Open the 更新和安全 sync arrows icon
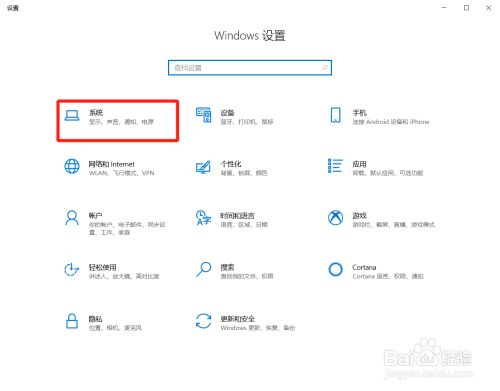This screenshot has width=500, height=391. pos(203,321)
